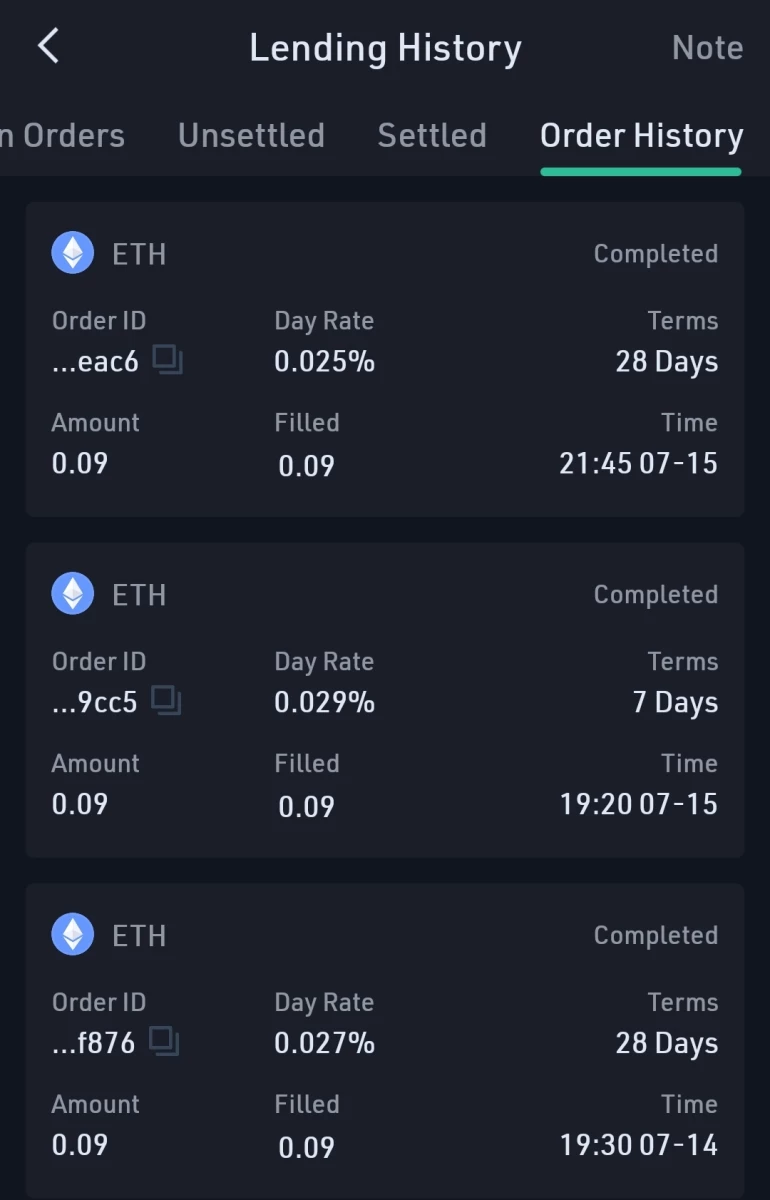This screenshot has height=1200, width=770.
Task: Open the 21:45 07-15 order card
Action: pos(385,359)
